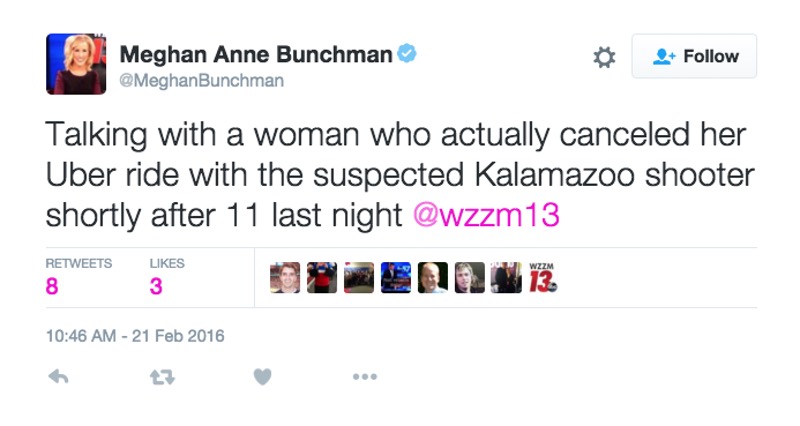This screenshot has height=426, width=800.
Task: Open the 10:46 AM - 21 Feb 2016 timestamp
Action: click(x=135, y=336)
